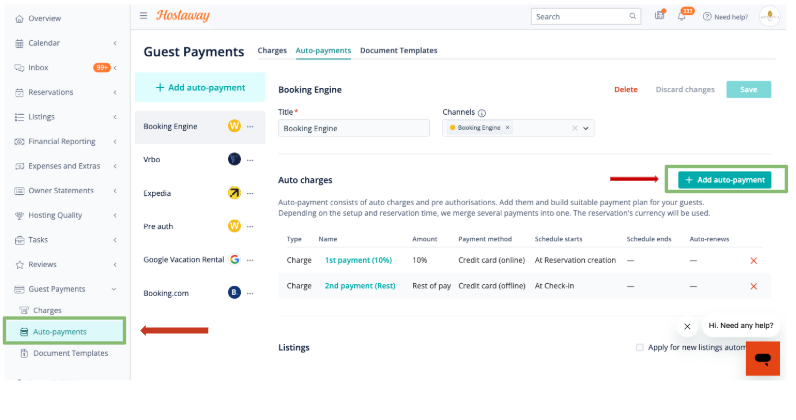Viewport: 796px width, 420px height.
Task: Open the user profile avatar
Action: (770, 16)
